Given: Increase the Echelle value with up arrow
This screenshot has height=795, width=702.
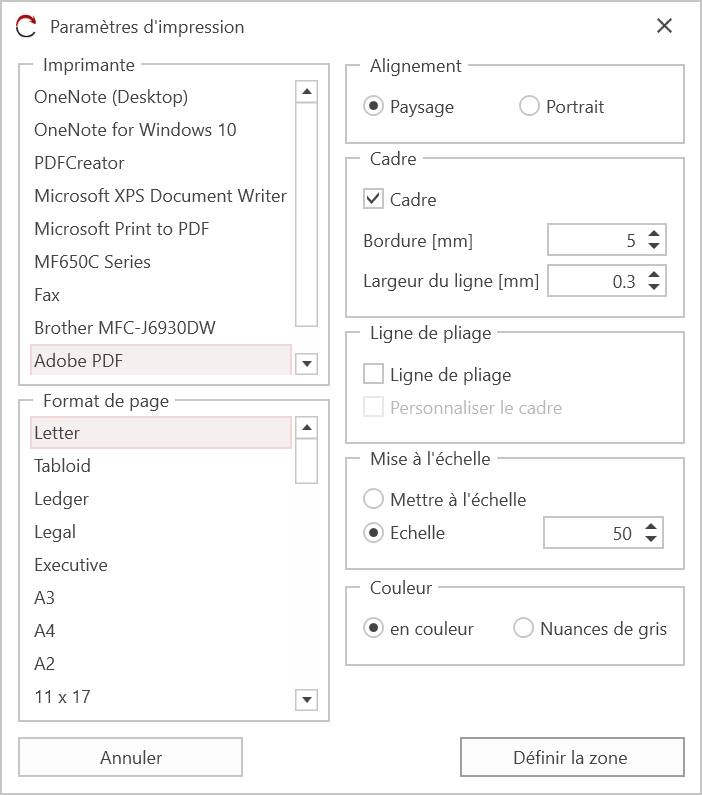Looking at the screenshot, I should pyautogui.click(x=650, y=527).
